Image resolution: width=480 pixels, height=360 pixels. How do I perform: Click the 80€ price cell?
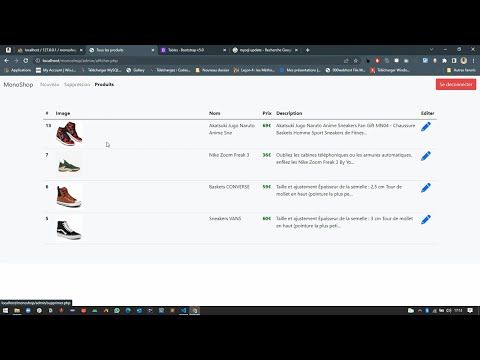tap(267, 219)
